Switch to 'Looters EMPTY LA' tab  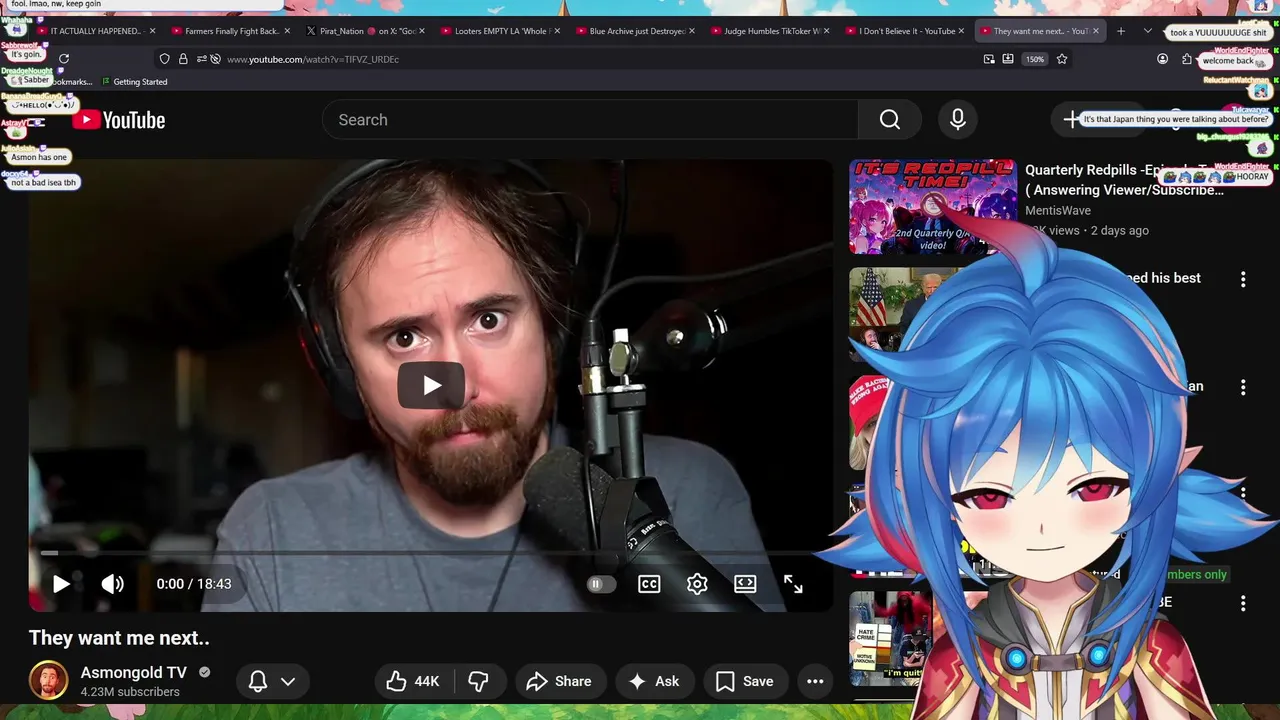[x=501, y=31]
